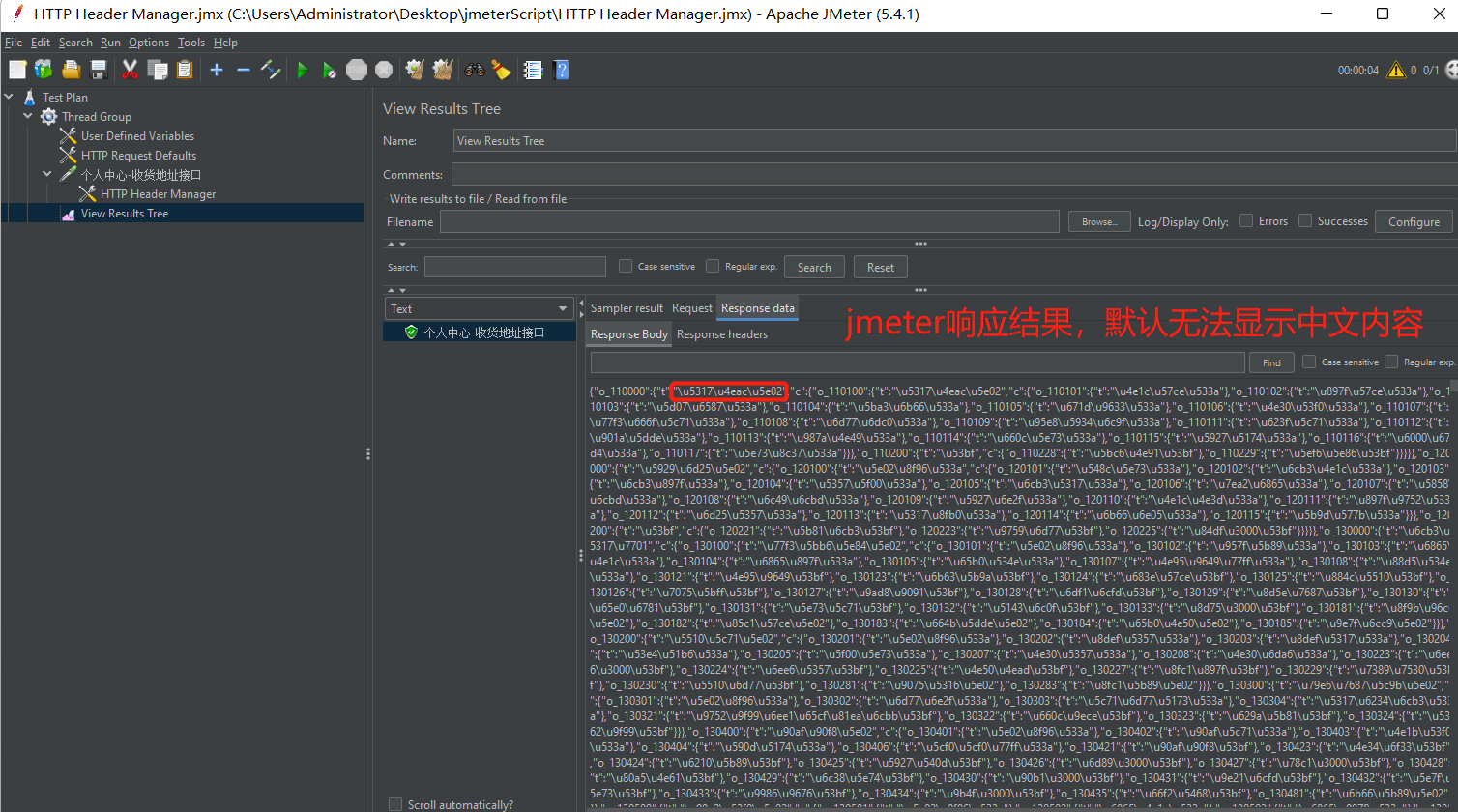This screenshot has width=1458, height=812.
Task: Click the Filename input field
Action: [750, 222]
